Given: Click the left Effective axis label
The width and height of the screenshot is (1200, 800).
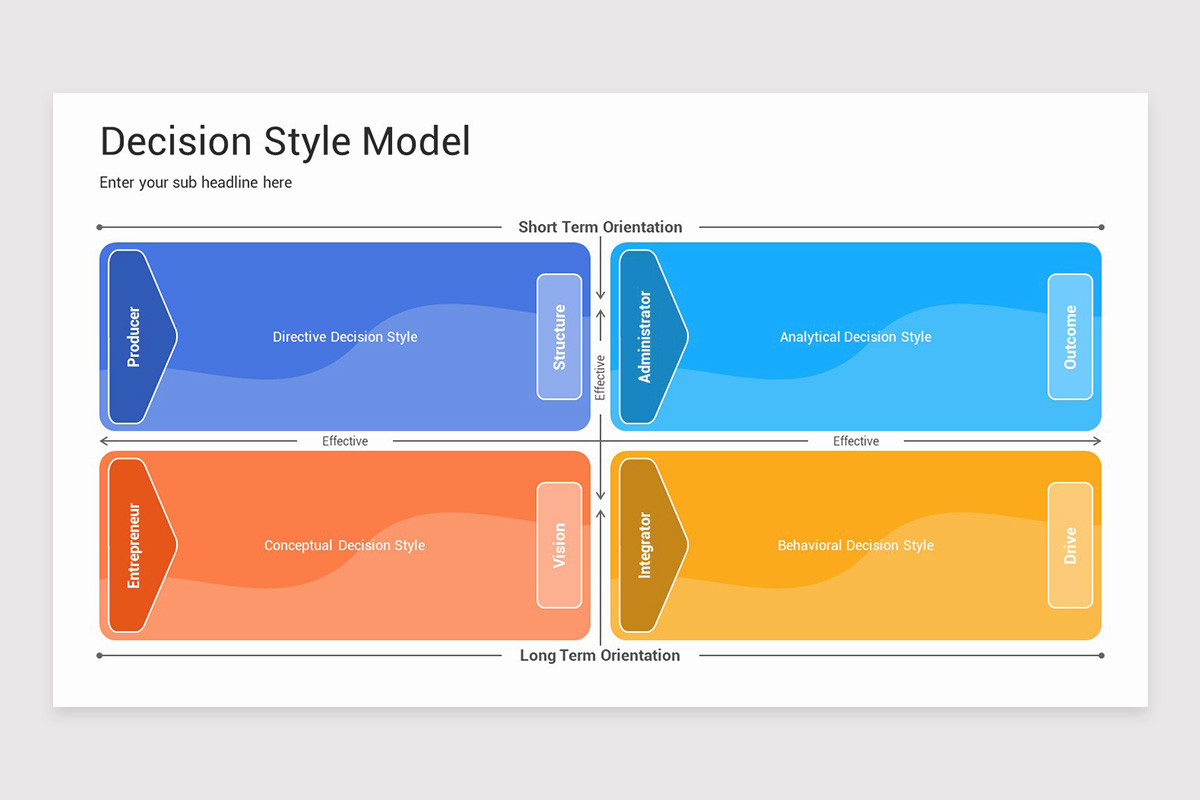Looking at the screenshot, I should click(x=345, y=440).
